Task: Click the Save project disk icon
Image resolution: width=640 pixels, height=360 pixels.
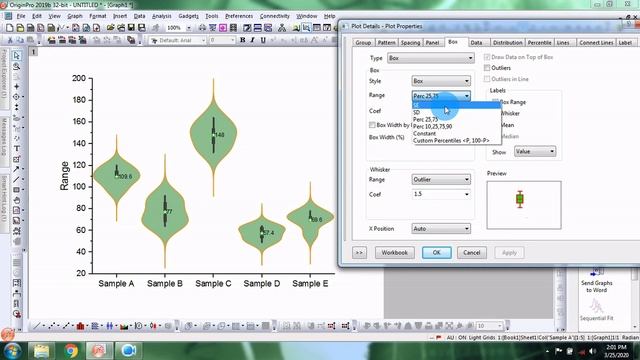Action: [x=131, y=28]
